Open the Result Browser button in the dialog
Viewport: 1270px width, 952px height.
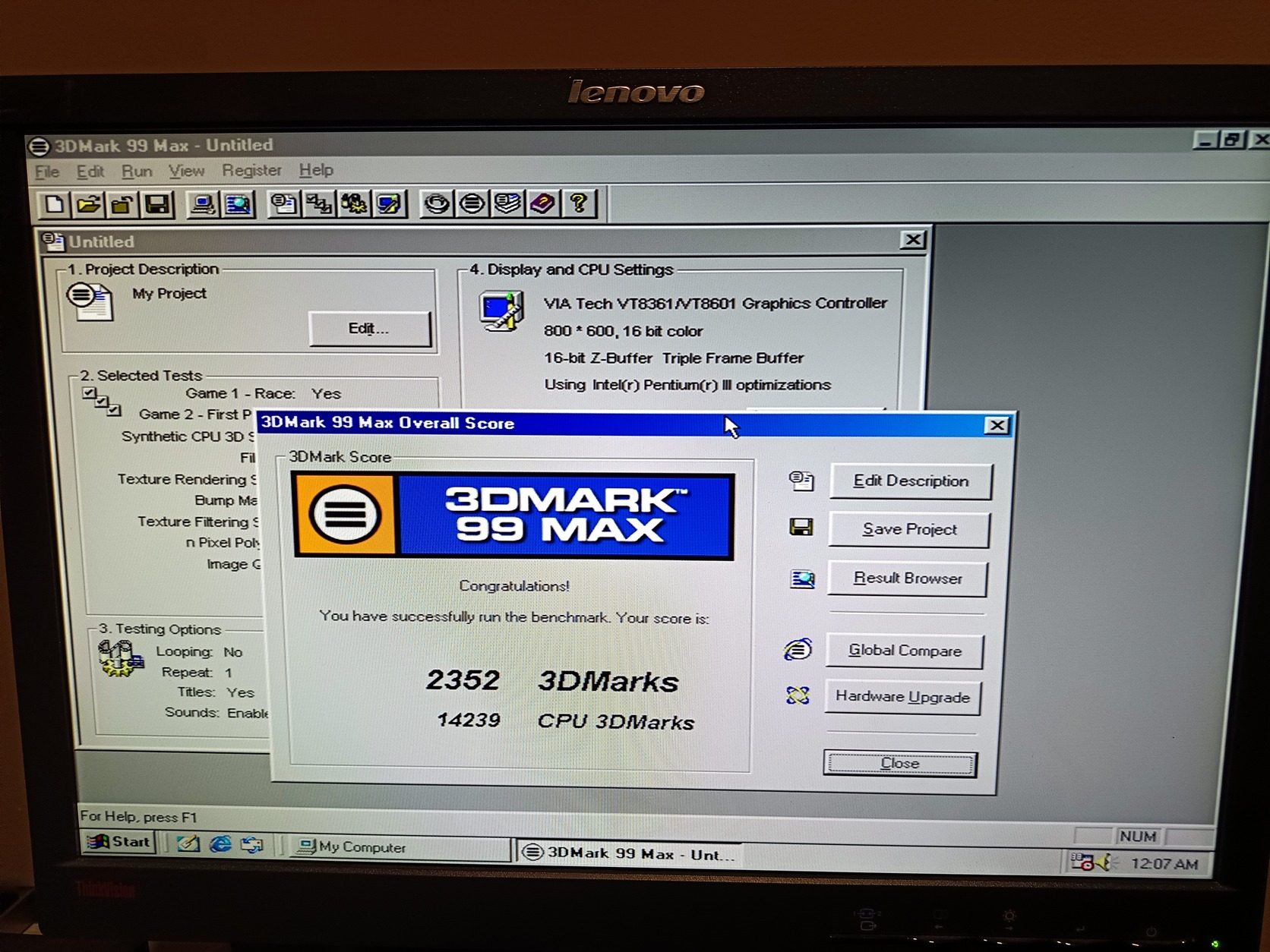point(908,578)
